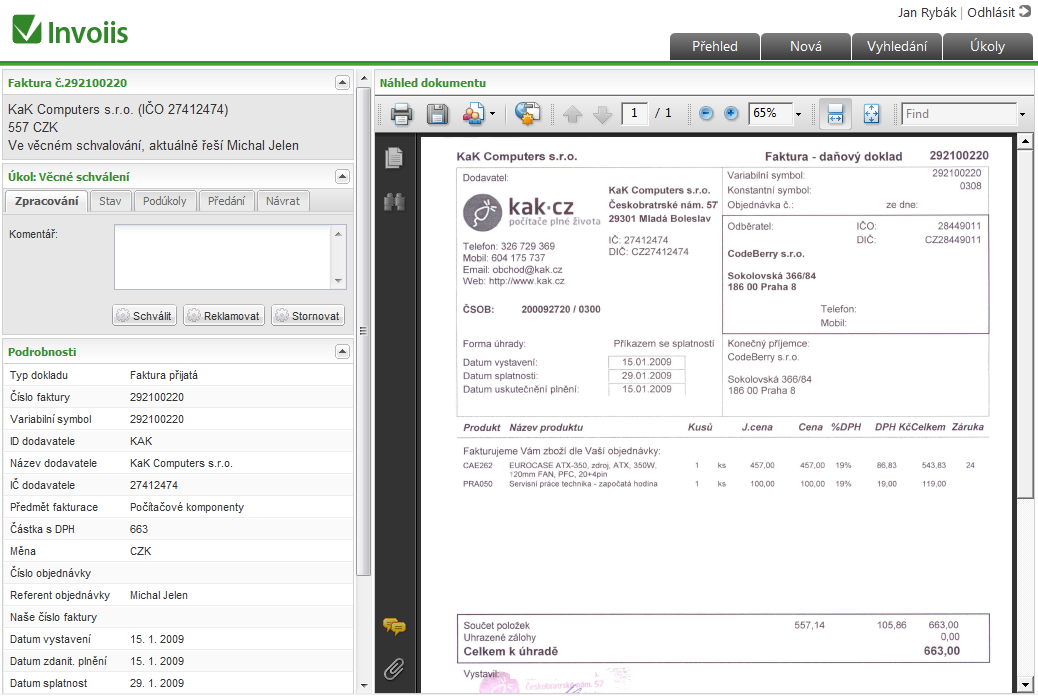This screenshot has width=1038, height=696.
Task: Collapse the Úkol: Věcné schválení panel
Action: (x=342, y=176)
